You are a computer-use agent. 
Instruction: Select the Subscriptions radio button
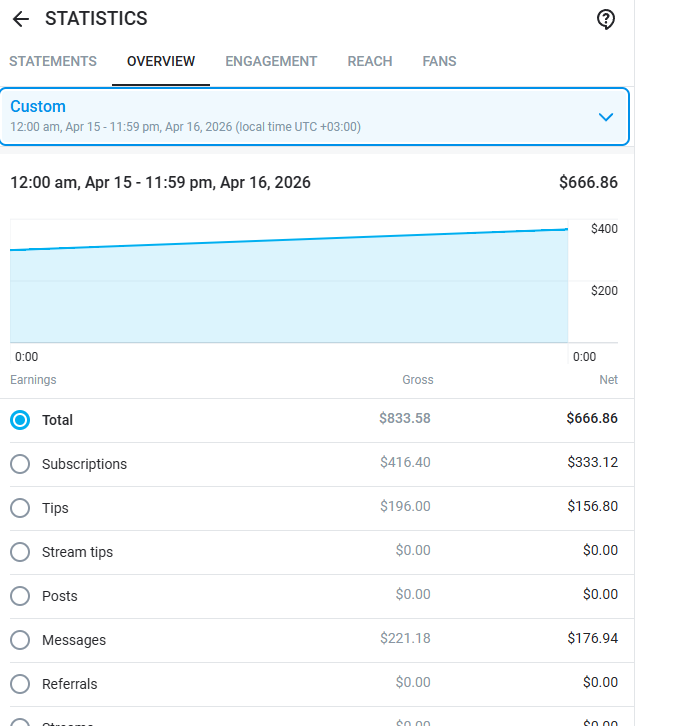[20, 464]
